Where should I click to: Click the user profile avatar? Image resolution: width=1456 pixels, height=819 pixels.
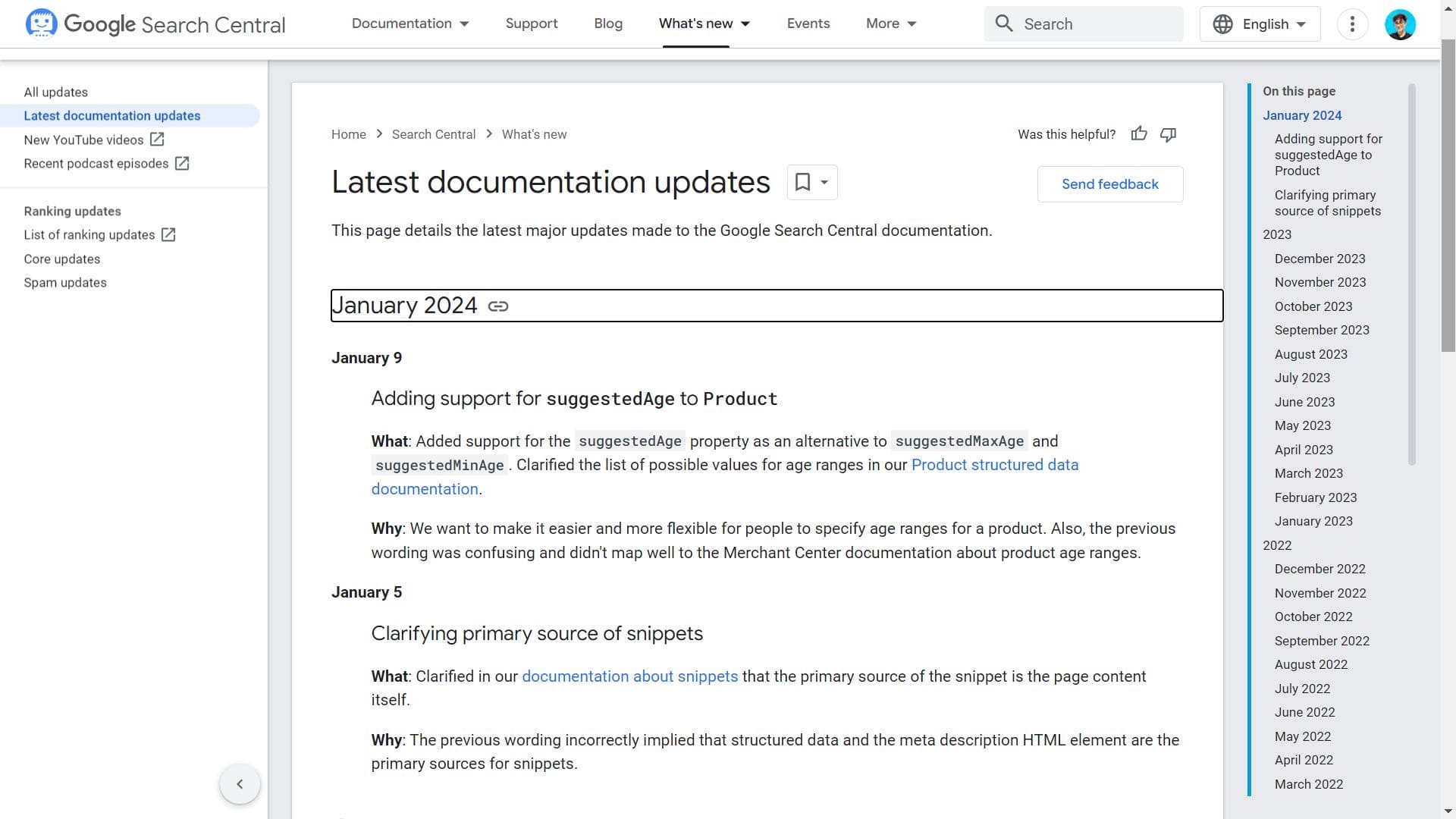click(1400, 24)
